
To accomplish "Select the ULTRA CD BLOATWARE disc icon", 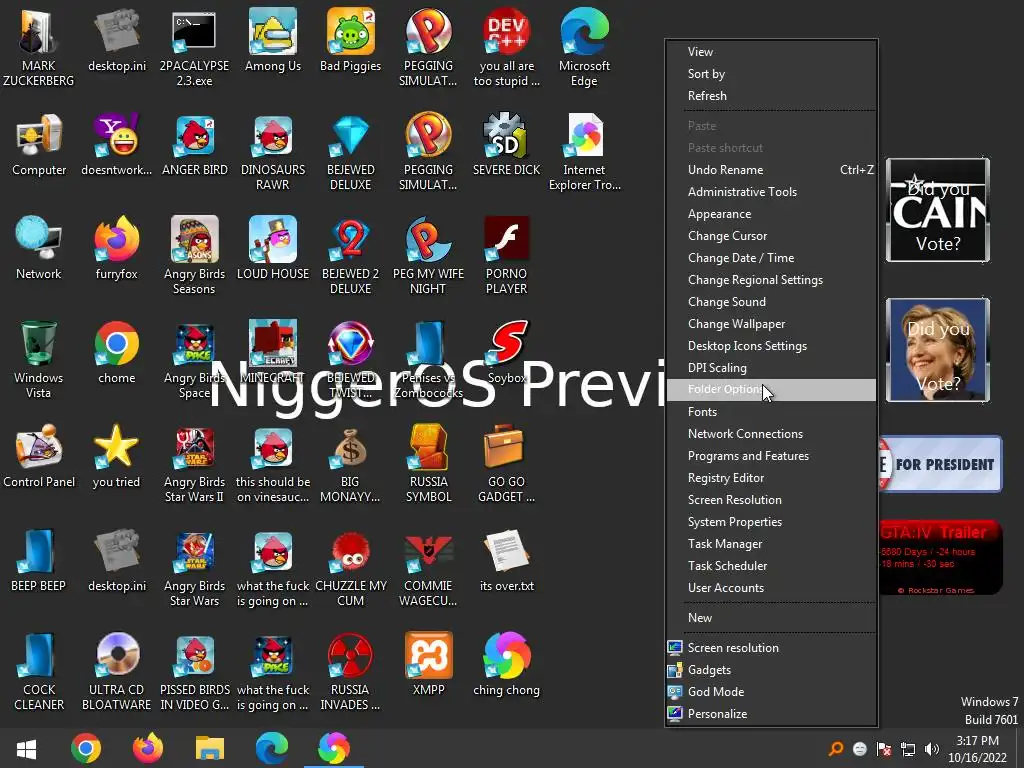I will click(x=117, y=671).
